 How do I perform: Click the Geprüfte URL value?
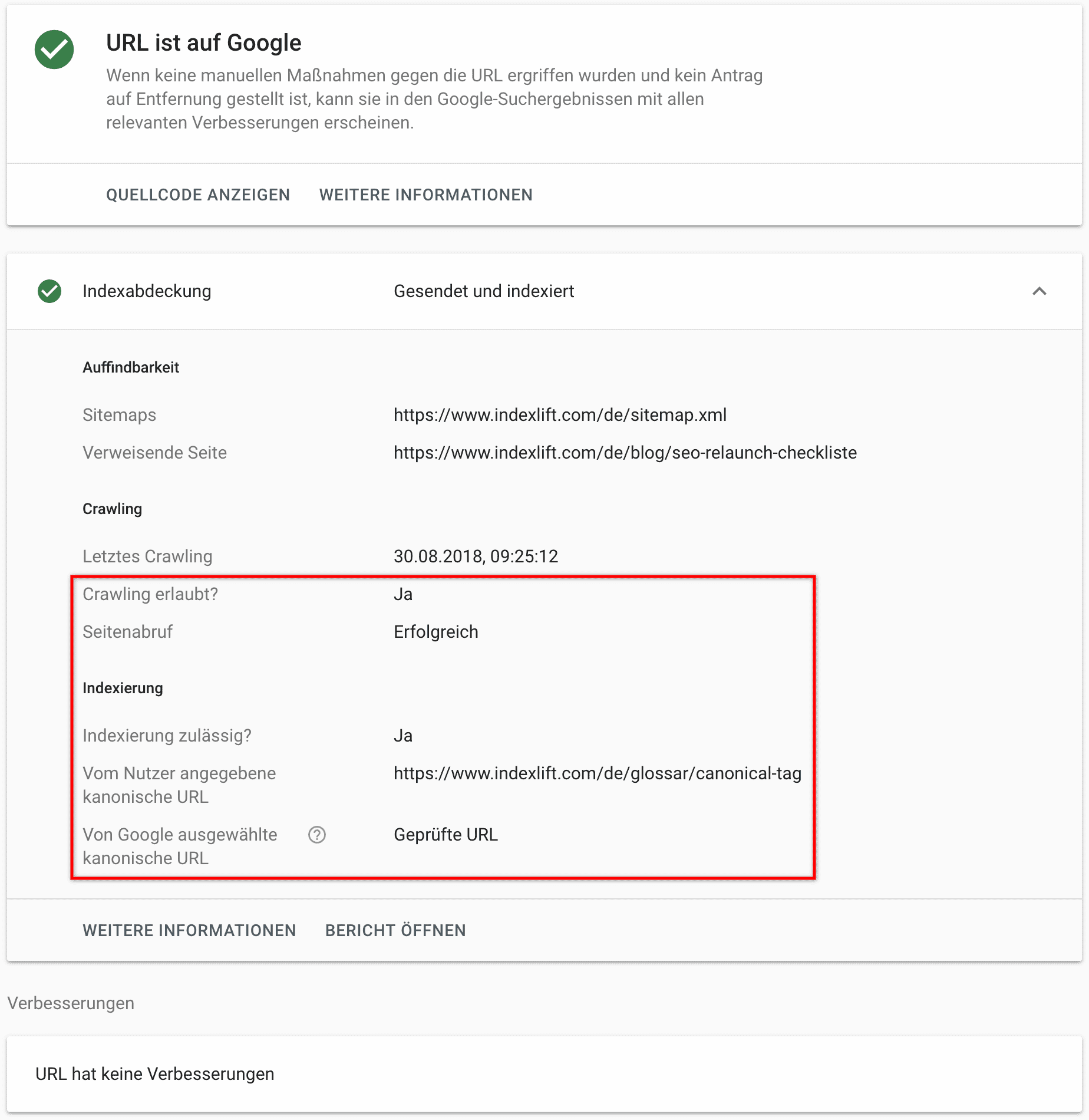tap(445, 835)
